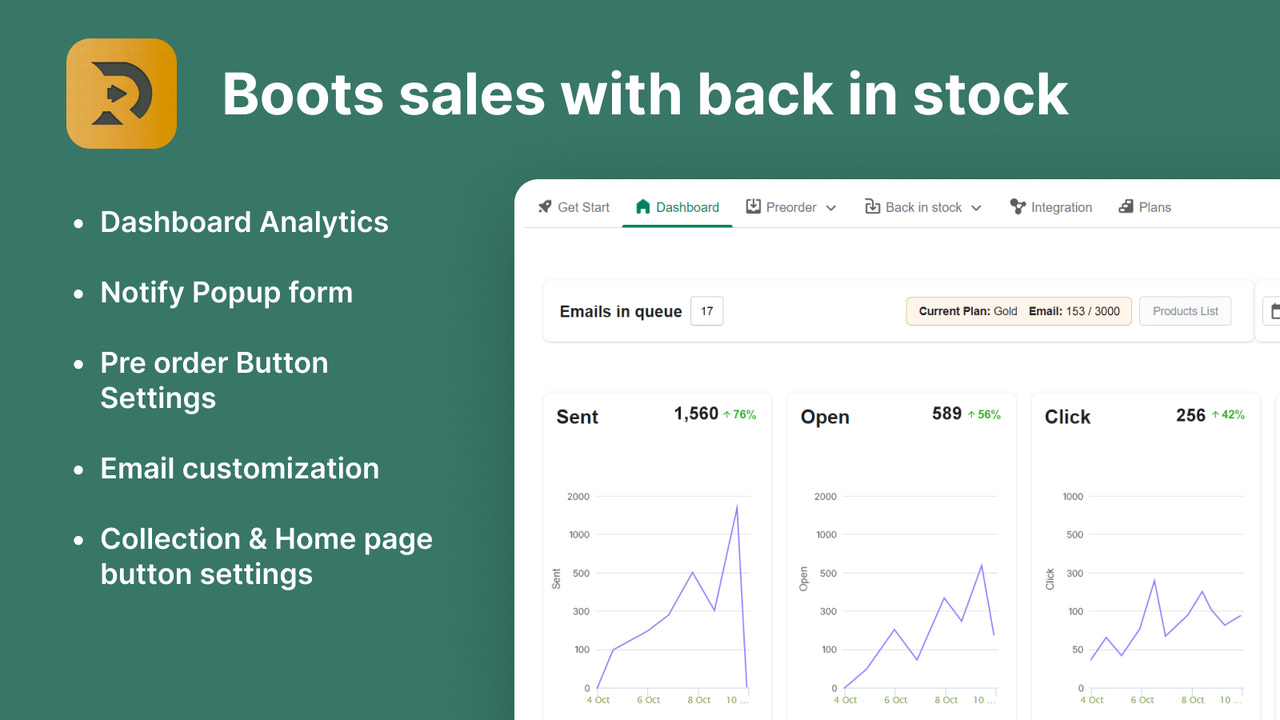Click the Sent card title

point(577,417)
